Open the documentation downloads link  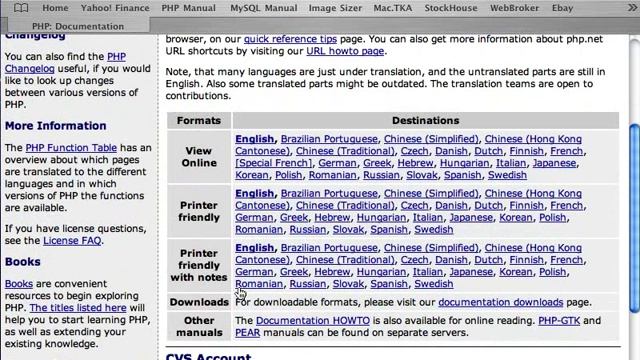pos(501,302)
